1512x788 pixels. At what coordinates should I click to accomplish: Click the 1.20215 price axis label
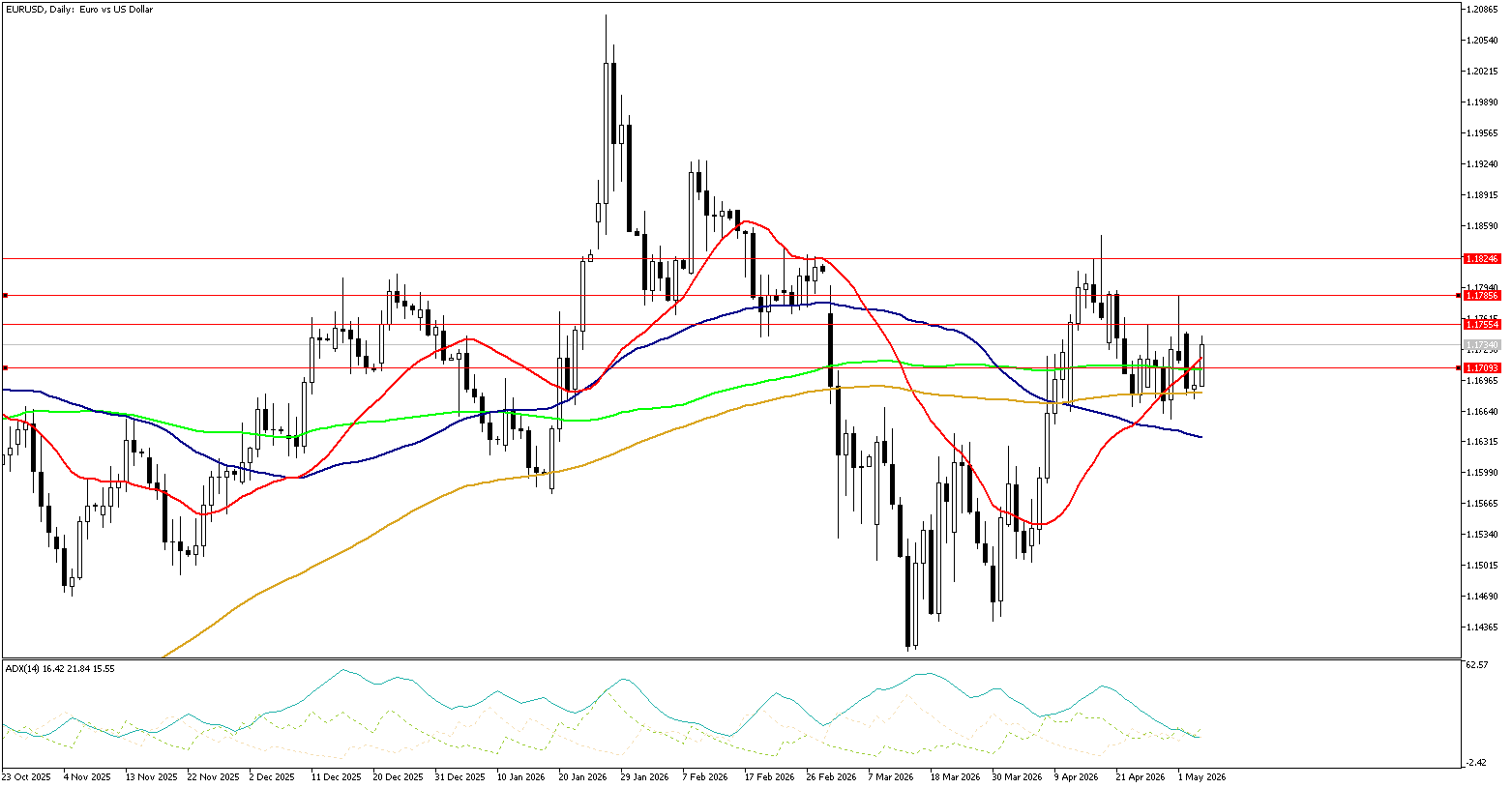(1482, 71)
